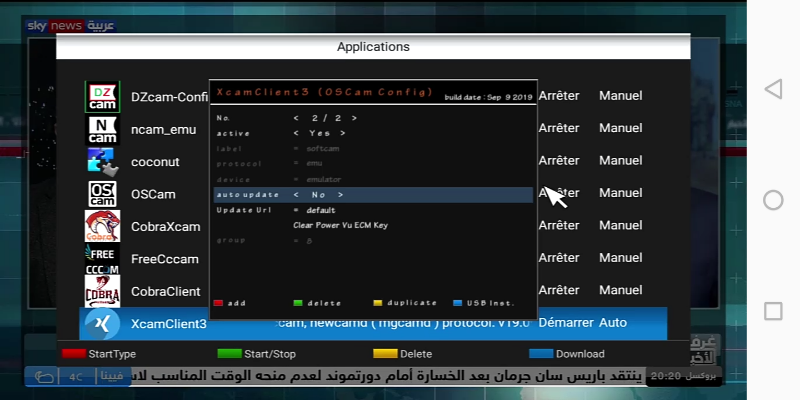Choose StartType in bottom bar
Image resolution: width=800 pixels, height=400 pixels.
112,354
